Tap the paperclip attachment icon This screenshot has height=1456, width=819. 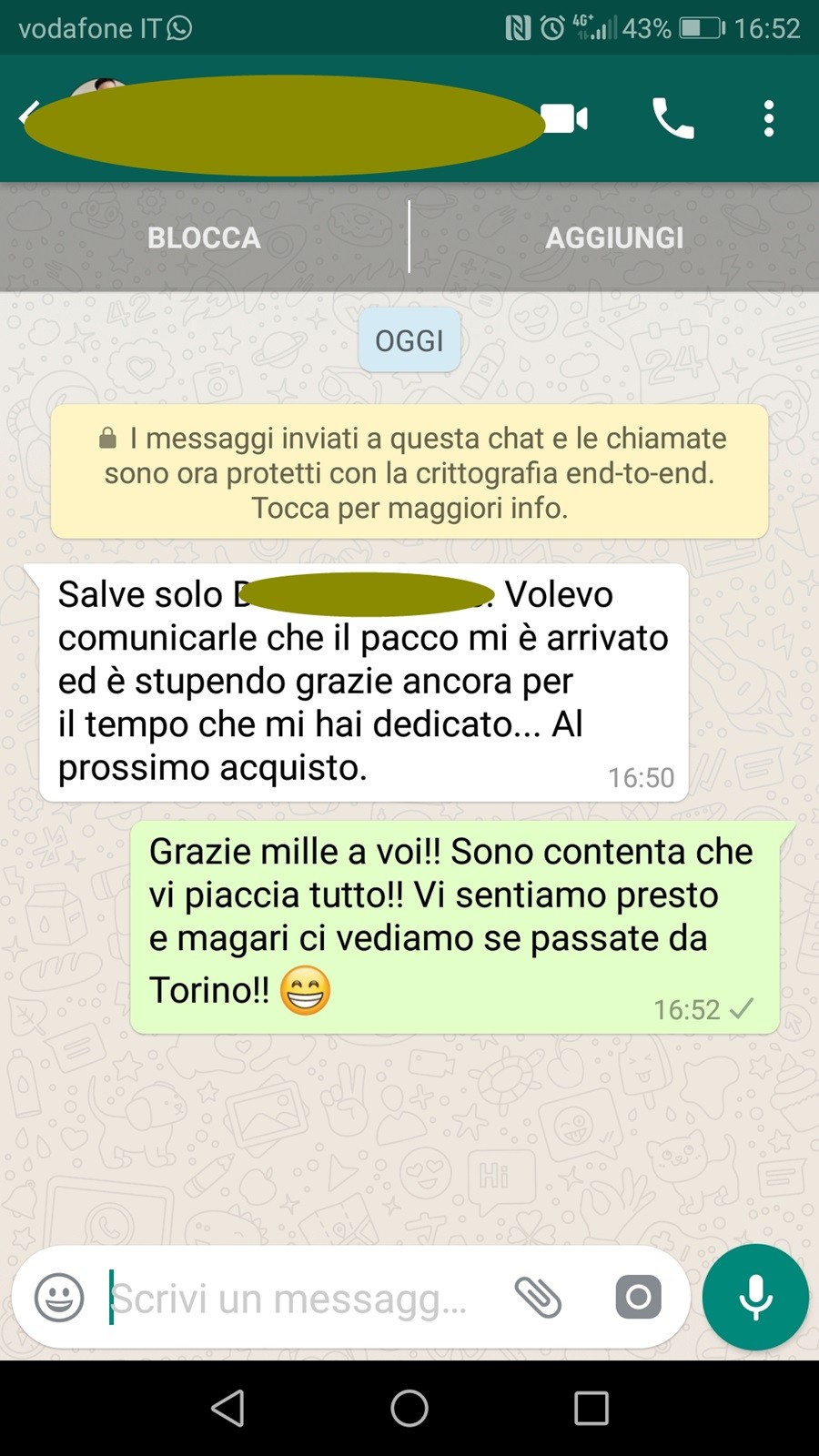538,1298
